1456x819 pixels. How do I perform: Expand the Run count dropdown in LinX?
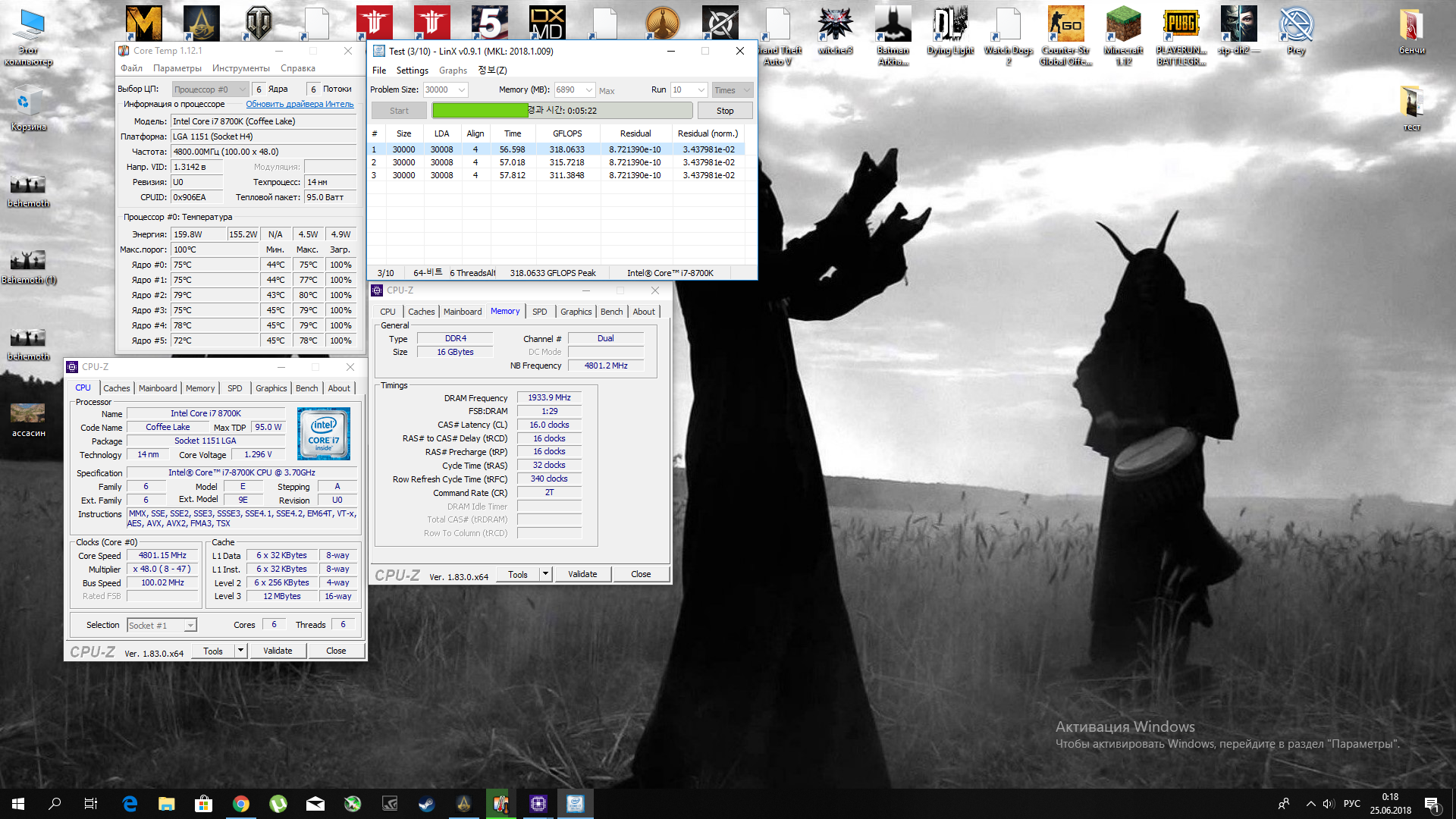coord(701,90)
